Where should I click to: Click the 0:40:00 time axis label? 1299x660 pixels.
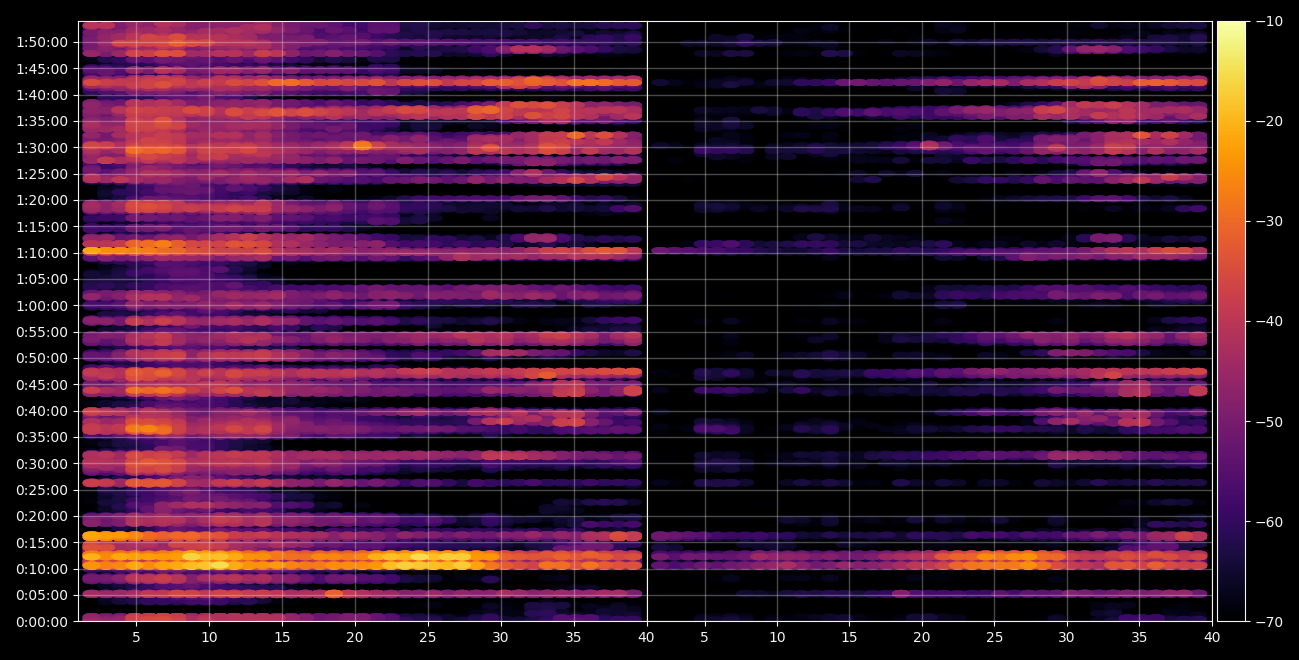click(x=43, y=411)
